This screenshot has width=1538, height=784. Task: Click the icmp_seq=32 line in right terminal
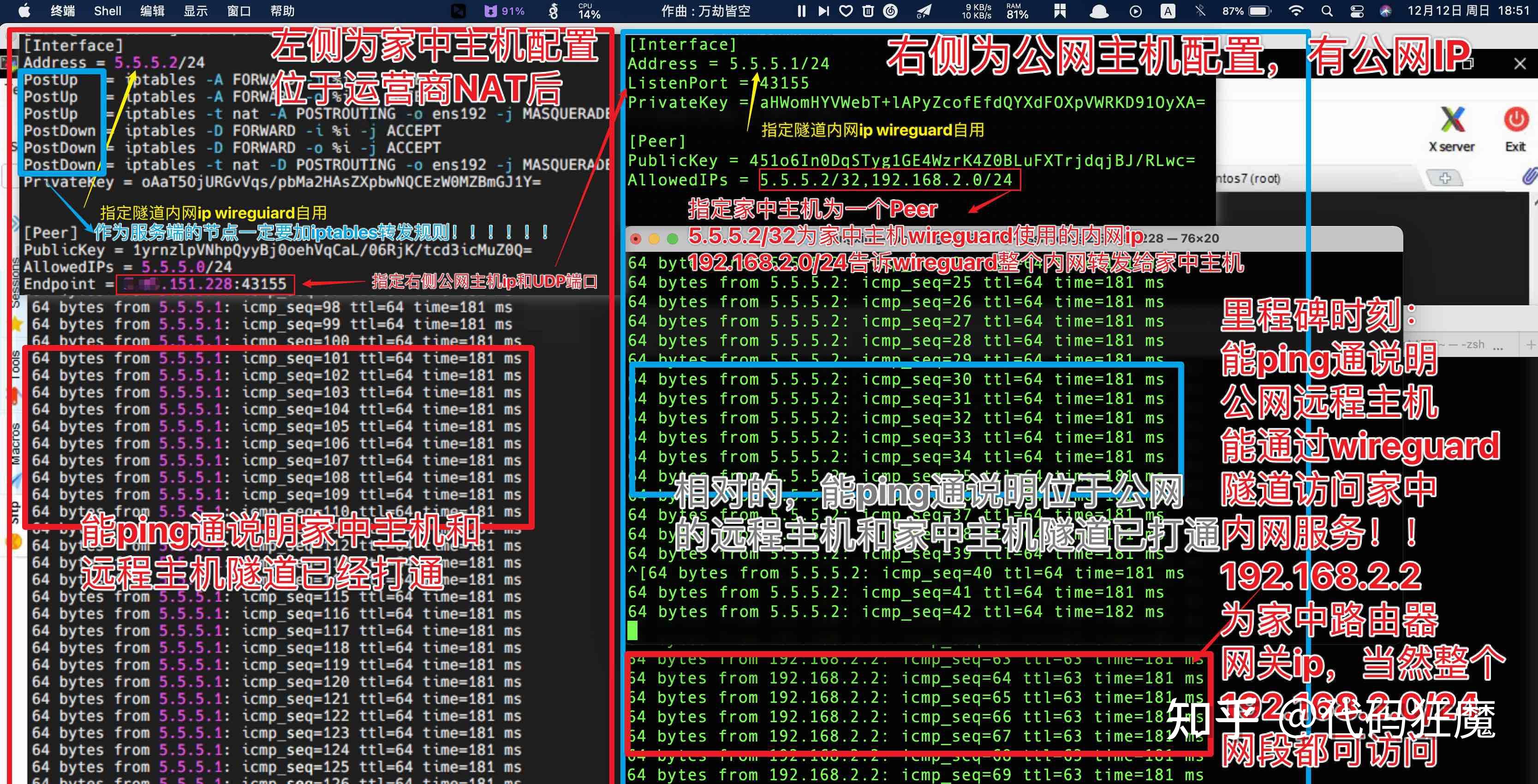[896, 418]
